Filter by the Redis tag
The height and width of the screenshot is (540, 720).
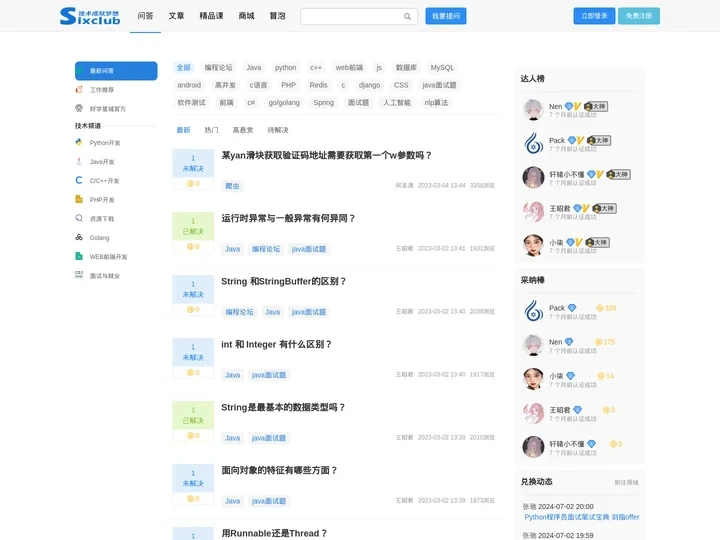tap(318, 85)
